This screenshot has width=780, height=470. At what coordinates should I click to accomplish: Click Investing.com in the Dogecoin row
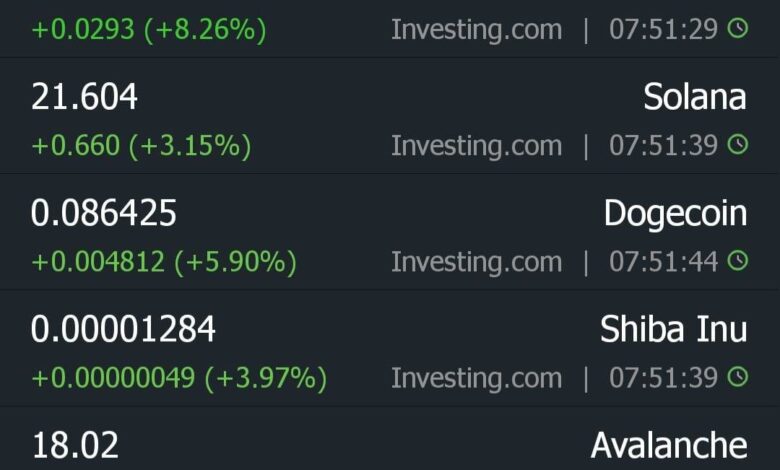click(476, 262)
